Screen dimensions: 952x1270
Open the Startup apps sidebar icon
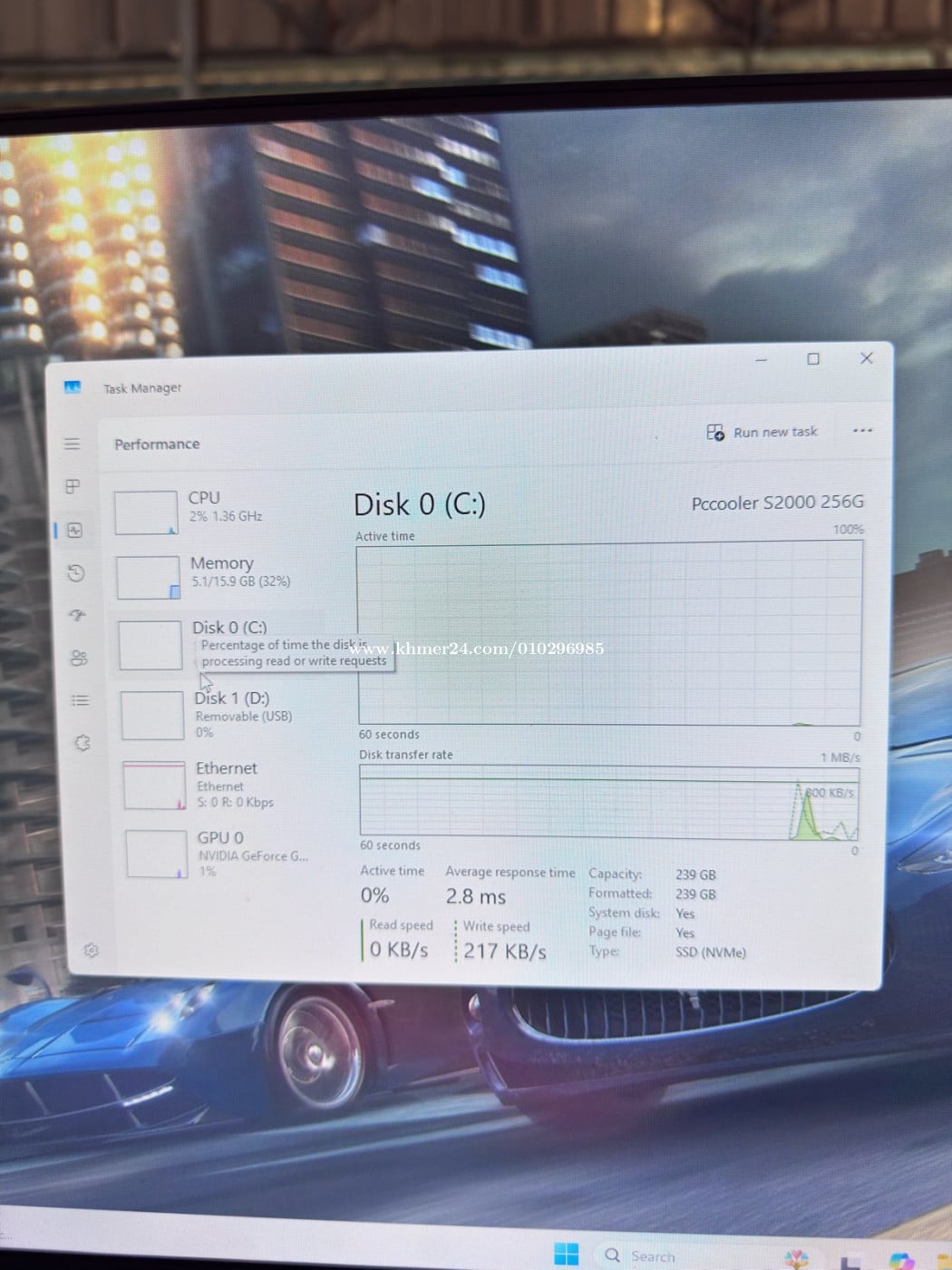(78, 615)
